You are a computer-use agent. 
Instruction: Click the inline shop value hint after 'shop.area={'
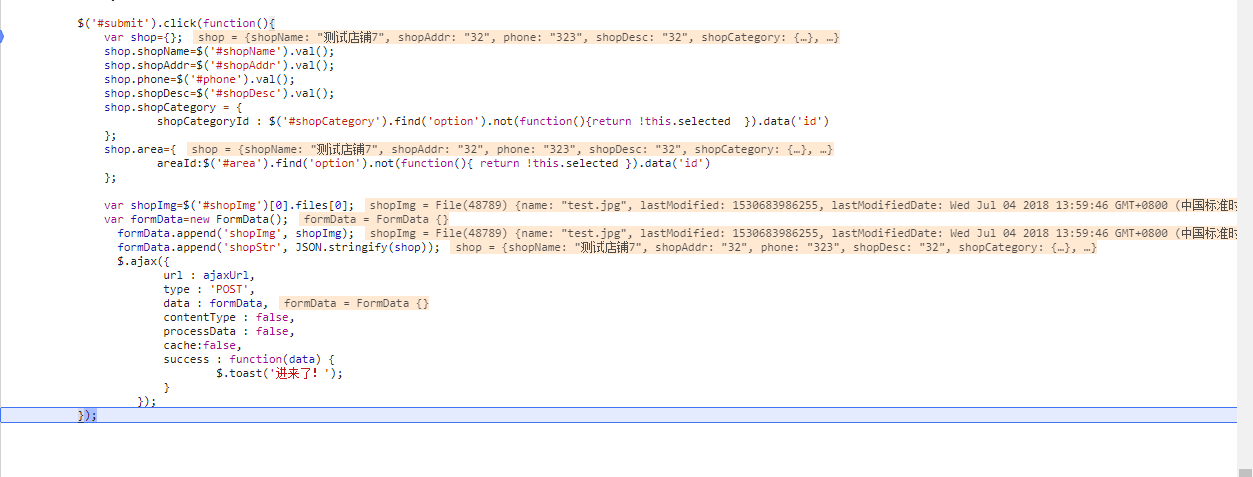[x=511, y=149]
